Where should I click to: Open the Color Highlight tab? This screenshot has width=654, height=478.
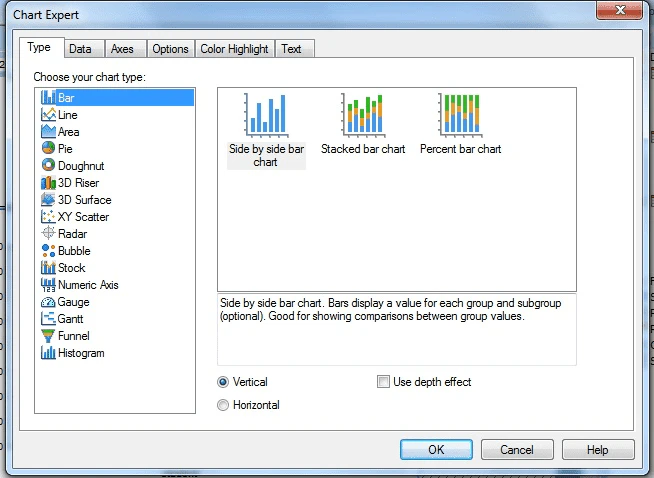pyautogui.click(x=234, y=49)
